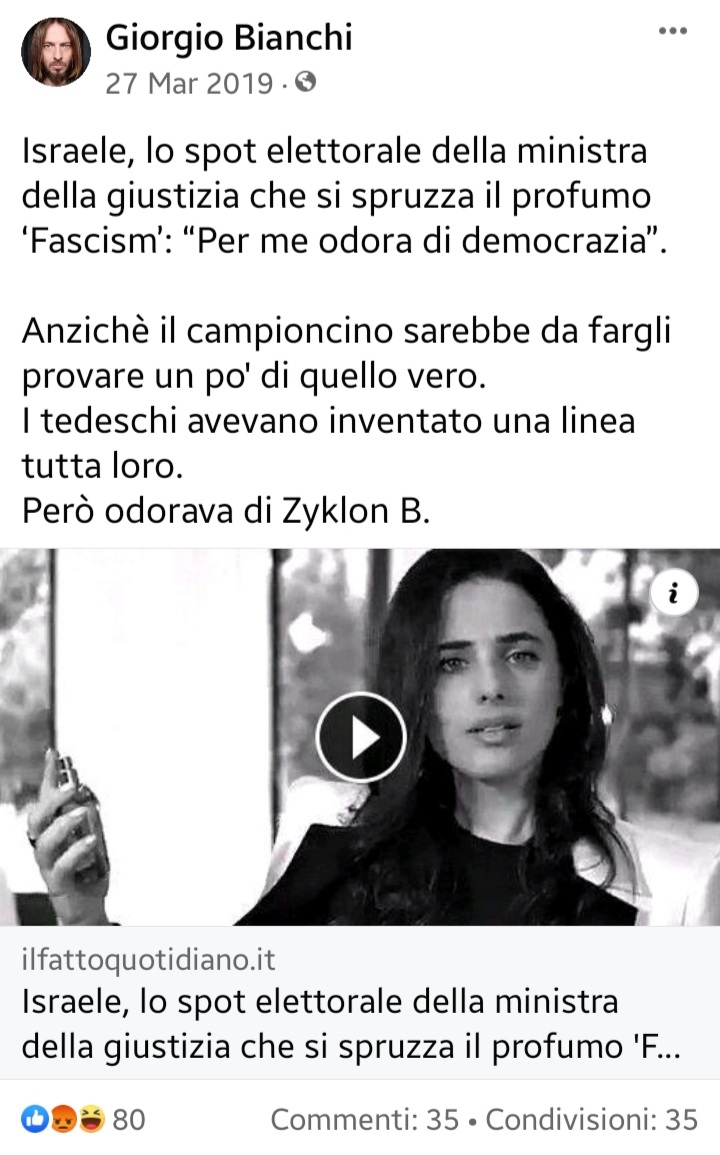This screenshot has height=1155, width=720.
Task: Click the angry reaction emoji
Action: [63, 1119]
